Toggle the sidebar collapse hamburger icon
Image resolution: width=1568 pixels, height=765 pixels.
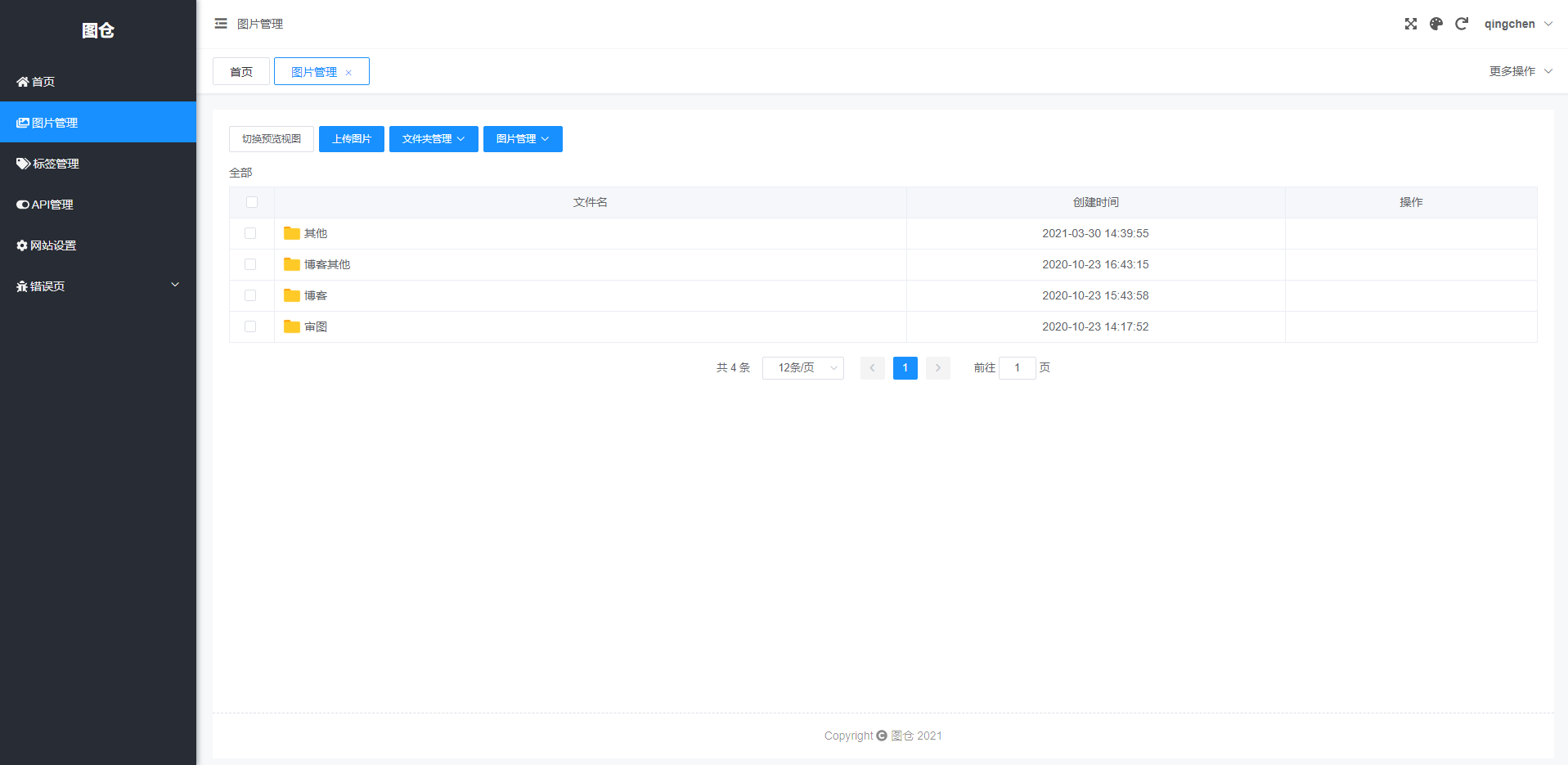[x=221, y=24]
